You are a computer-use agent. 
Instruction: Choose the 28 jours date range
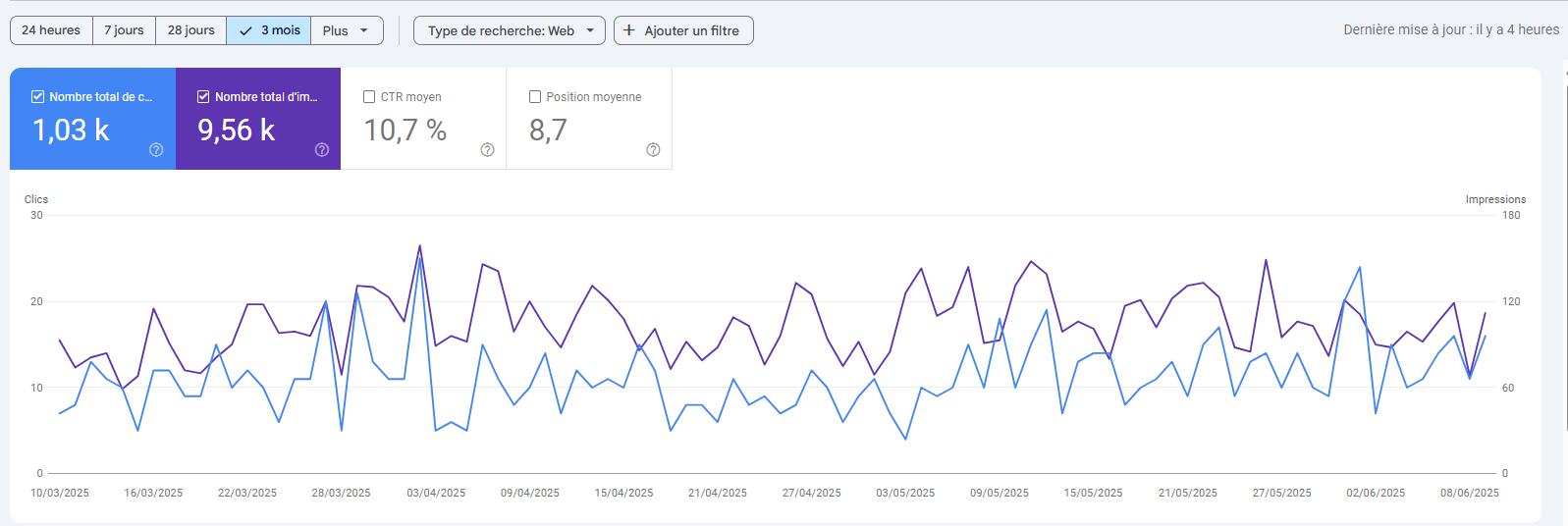(190, 30)
